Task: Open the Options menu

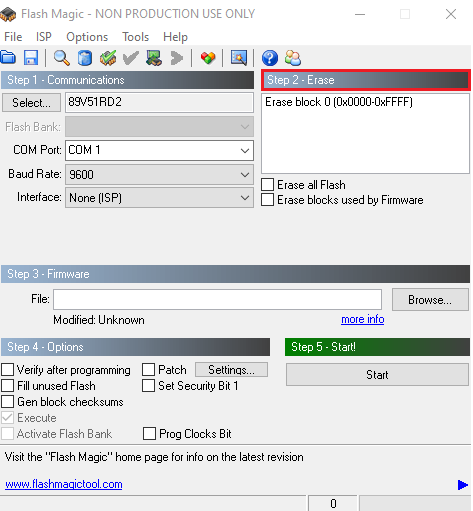Action: (x=87, y=37)
